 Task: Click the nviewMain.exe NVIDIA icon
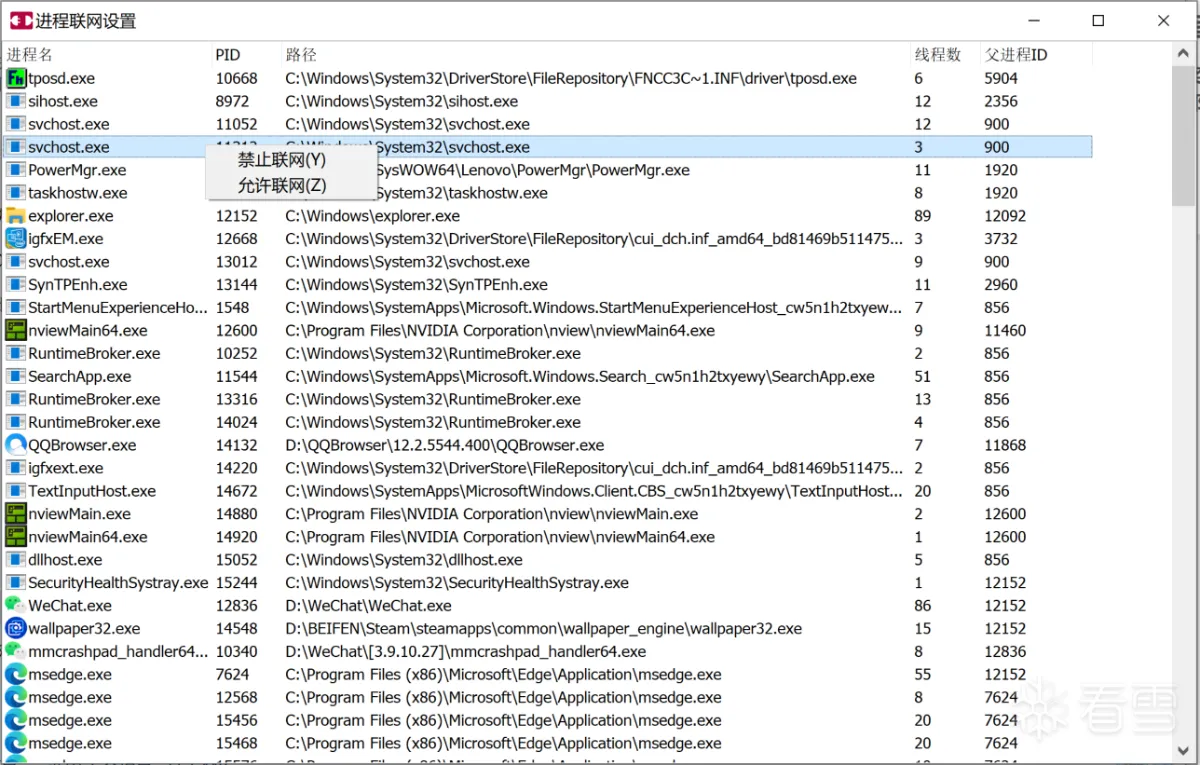click(16, 514)
